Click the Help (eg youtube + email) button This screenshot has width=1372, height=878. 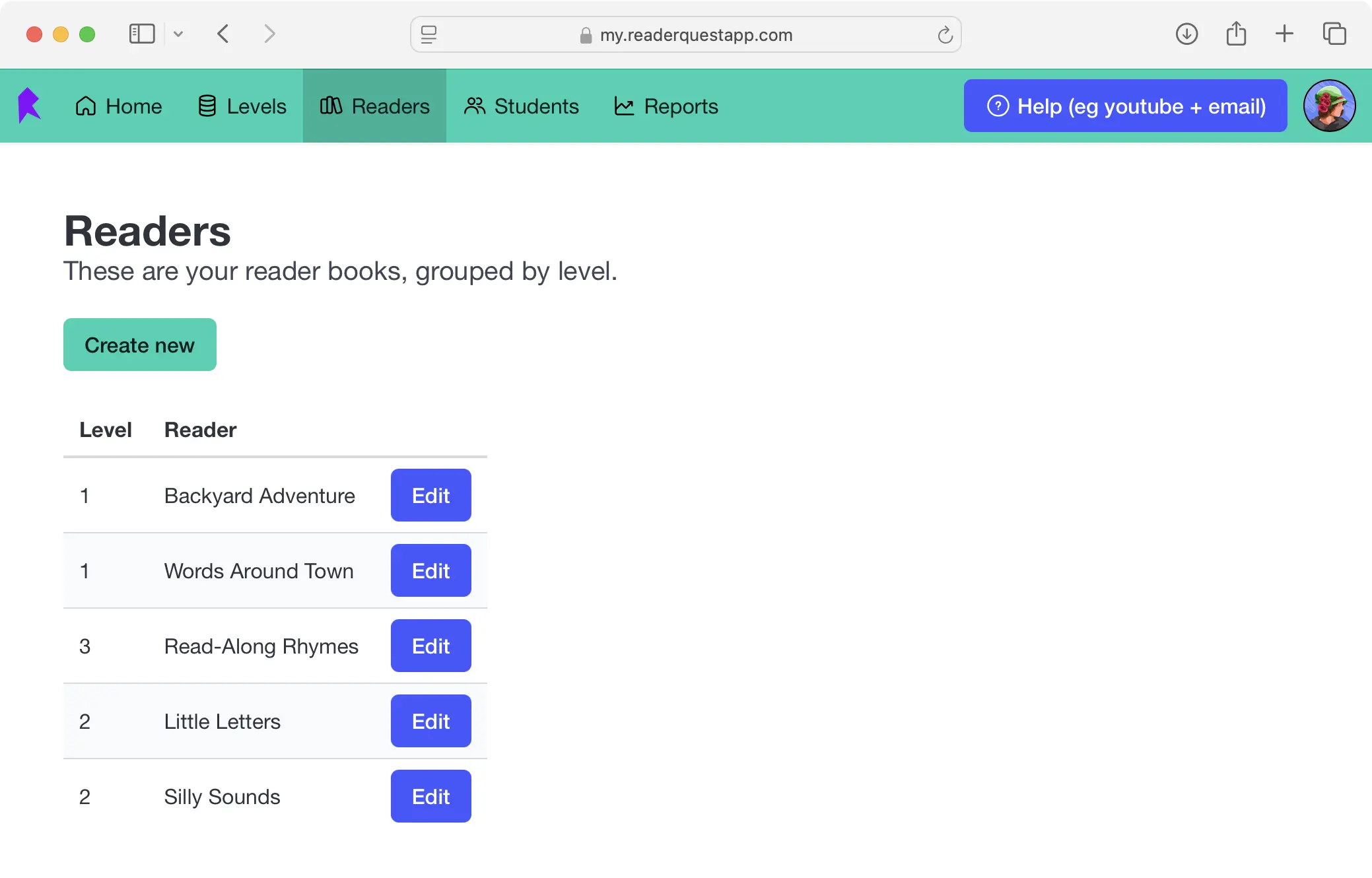point(1125,106)
